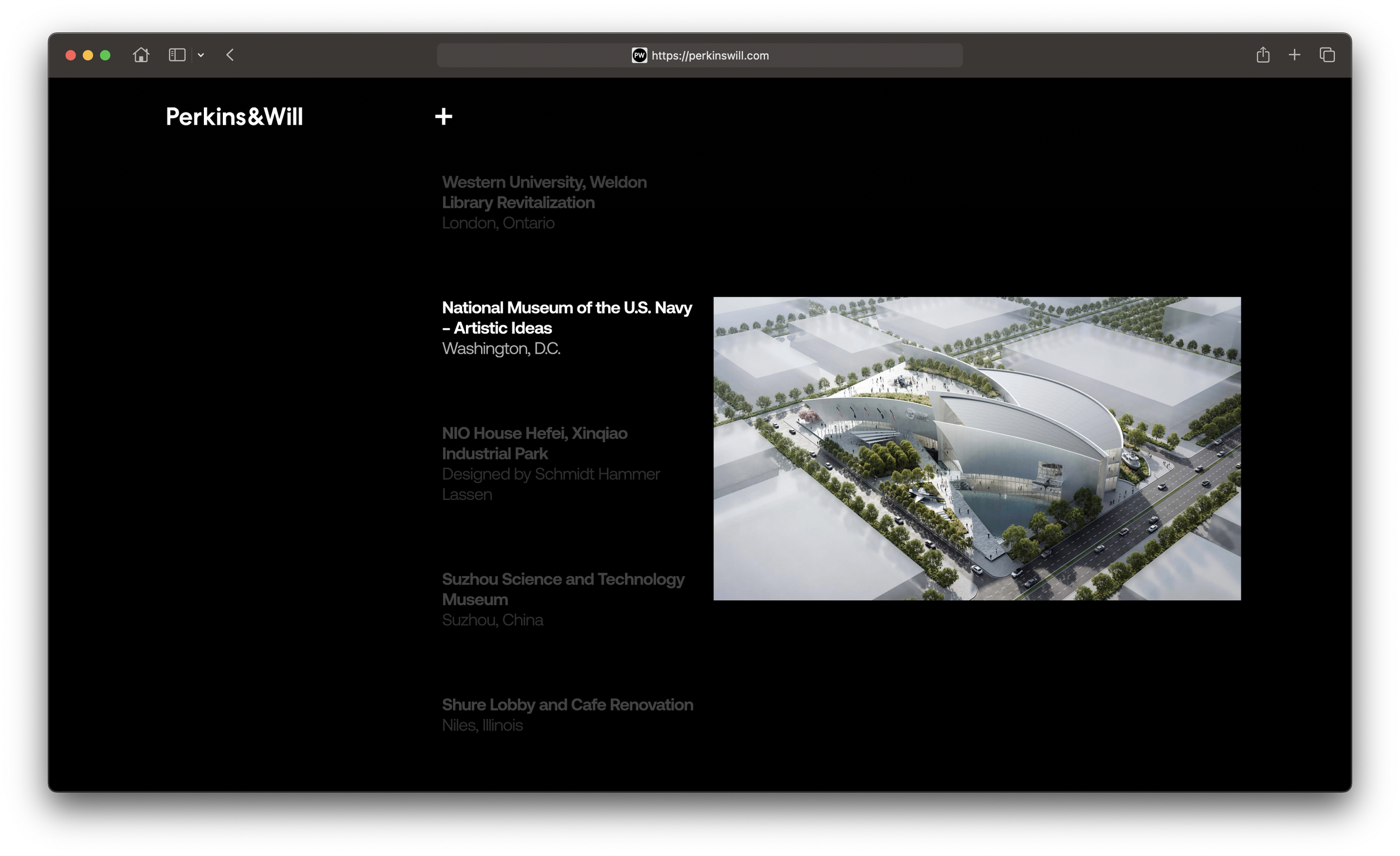The image size is (1400, 856).
Task: Close the window with red button
Action: 71,55
